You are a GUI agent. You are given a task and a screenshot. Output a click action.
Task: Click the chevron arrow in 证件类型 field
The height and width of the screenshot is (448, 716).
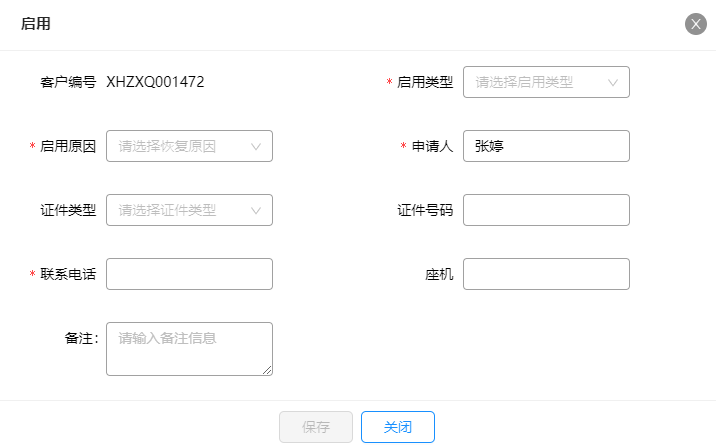click(256, 211)
